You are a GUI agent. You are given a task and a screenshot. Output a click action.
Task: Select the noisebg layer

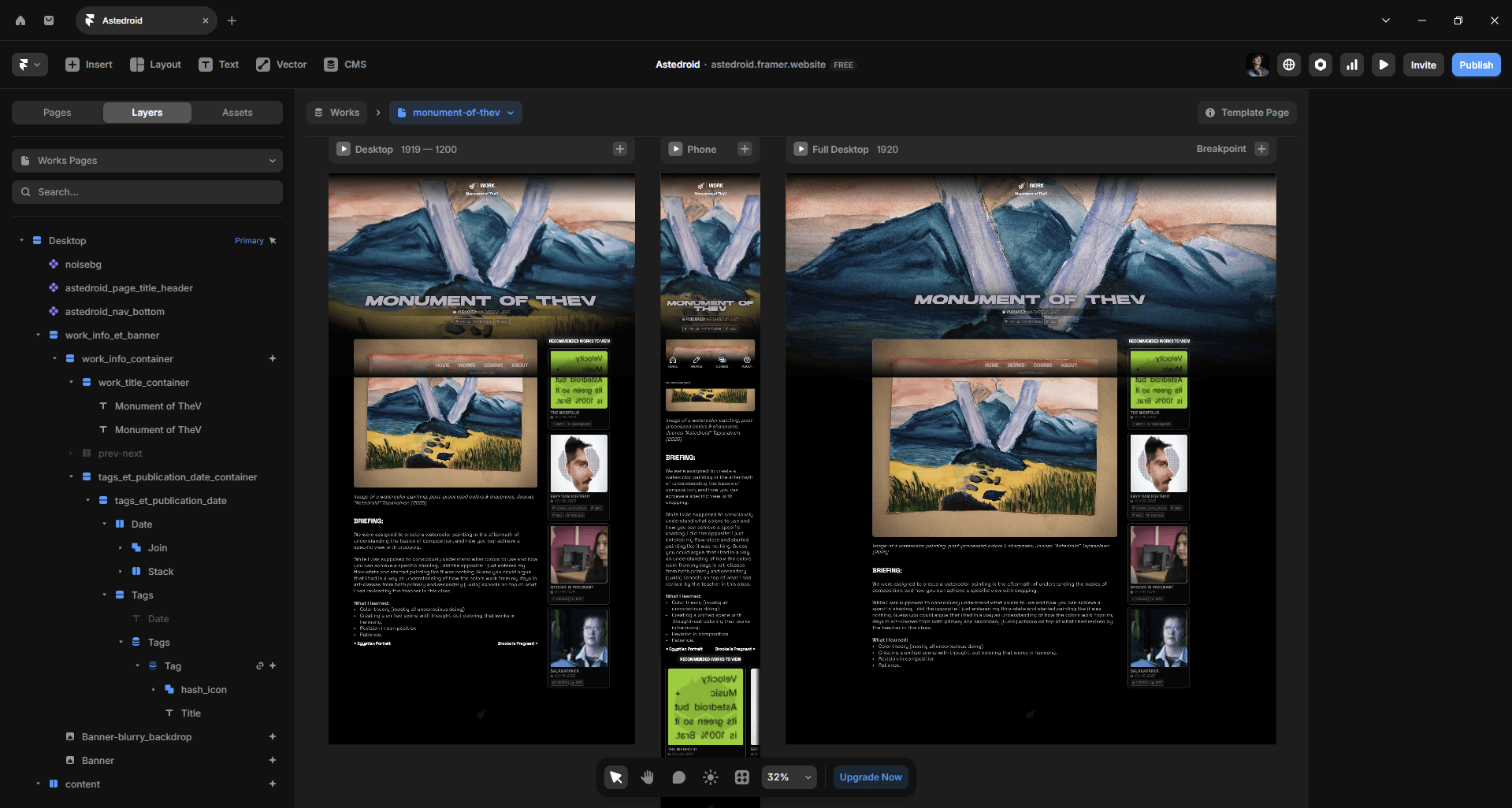tap(83, 265)
